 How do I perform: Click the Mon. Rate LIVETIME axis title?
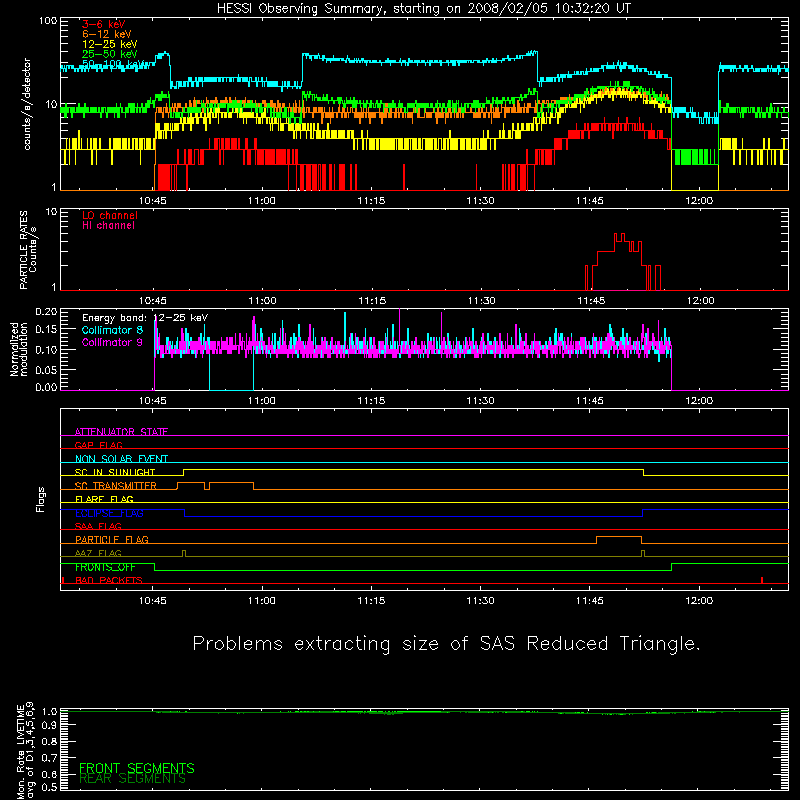(x=25, y=750)
